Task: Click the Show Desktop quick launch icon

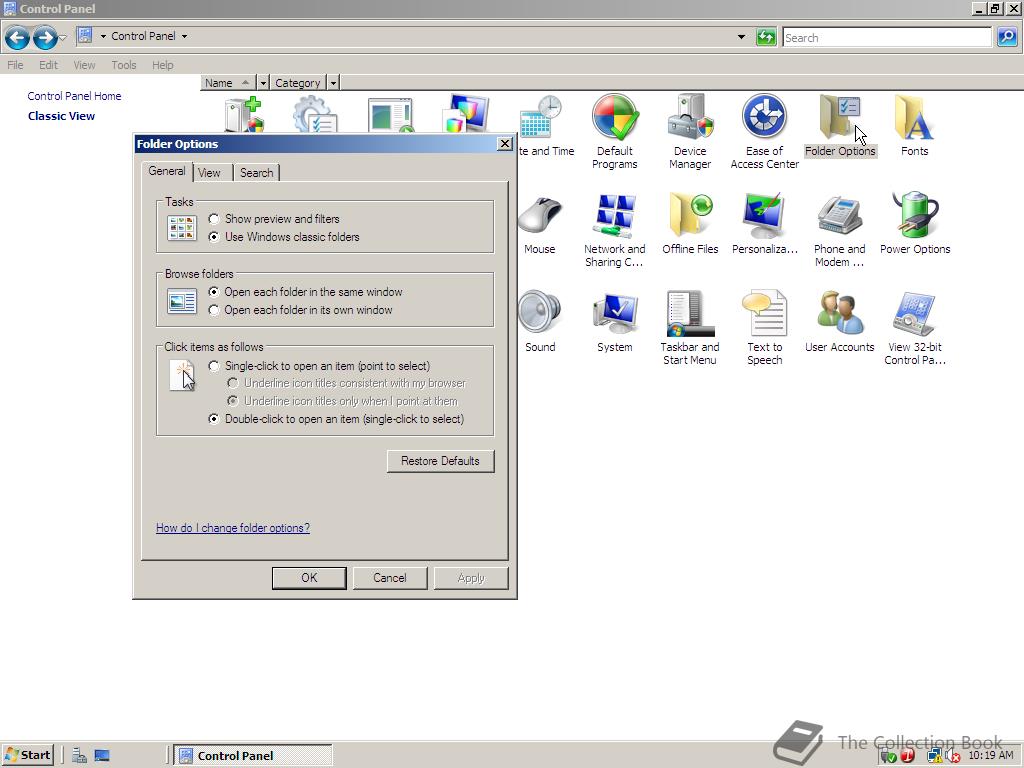Action: 102,756
